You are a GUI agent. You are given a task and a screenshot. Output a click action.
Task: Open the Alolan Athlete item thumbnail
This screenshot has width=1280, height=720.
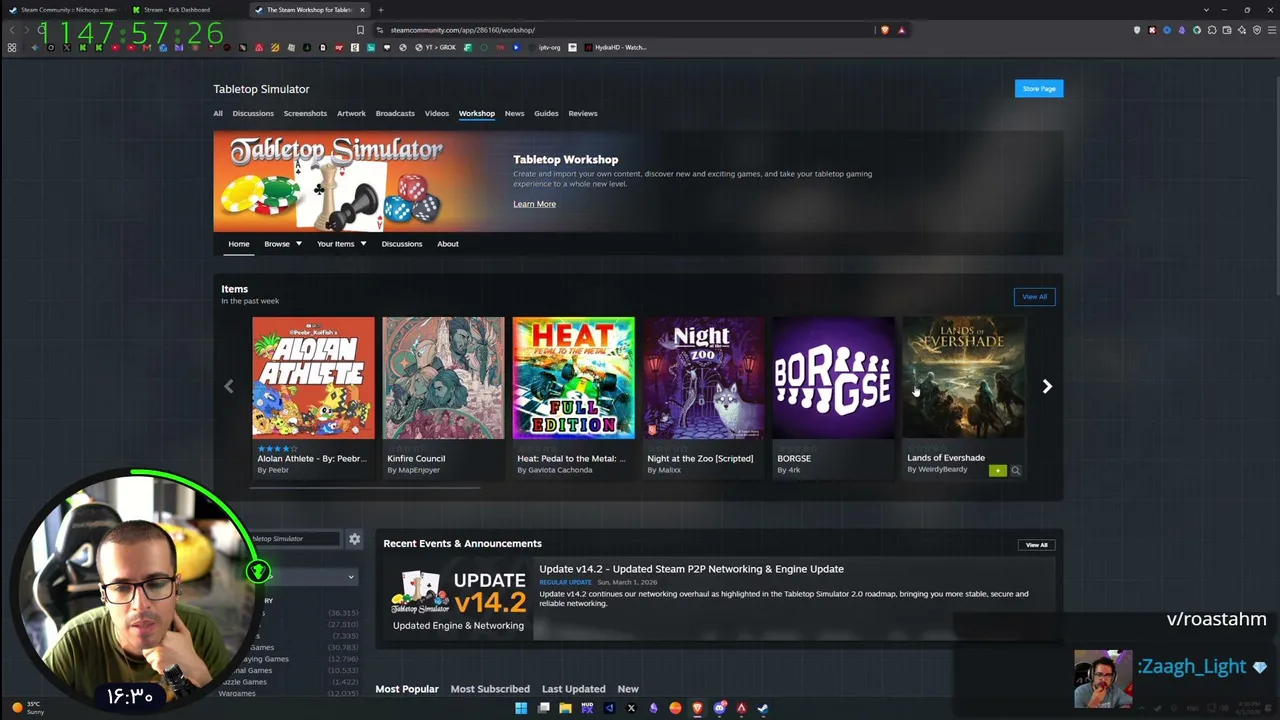[313, 378]
